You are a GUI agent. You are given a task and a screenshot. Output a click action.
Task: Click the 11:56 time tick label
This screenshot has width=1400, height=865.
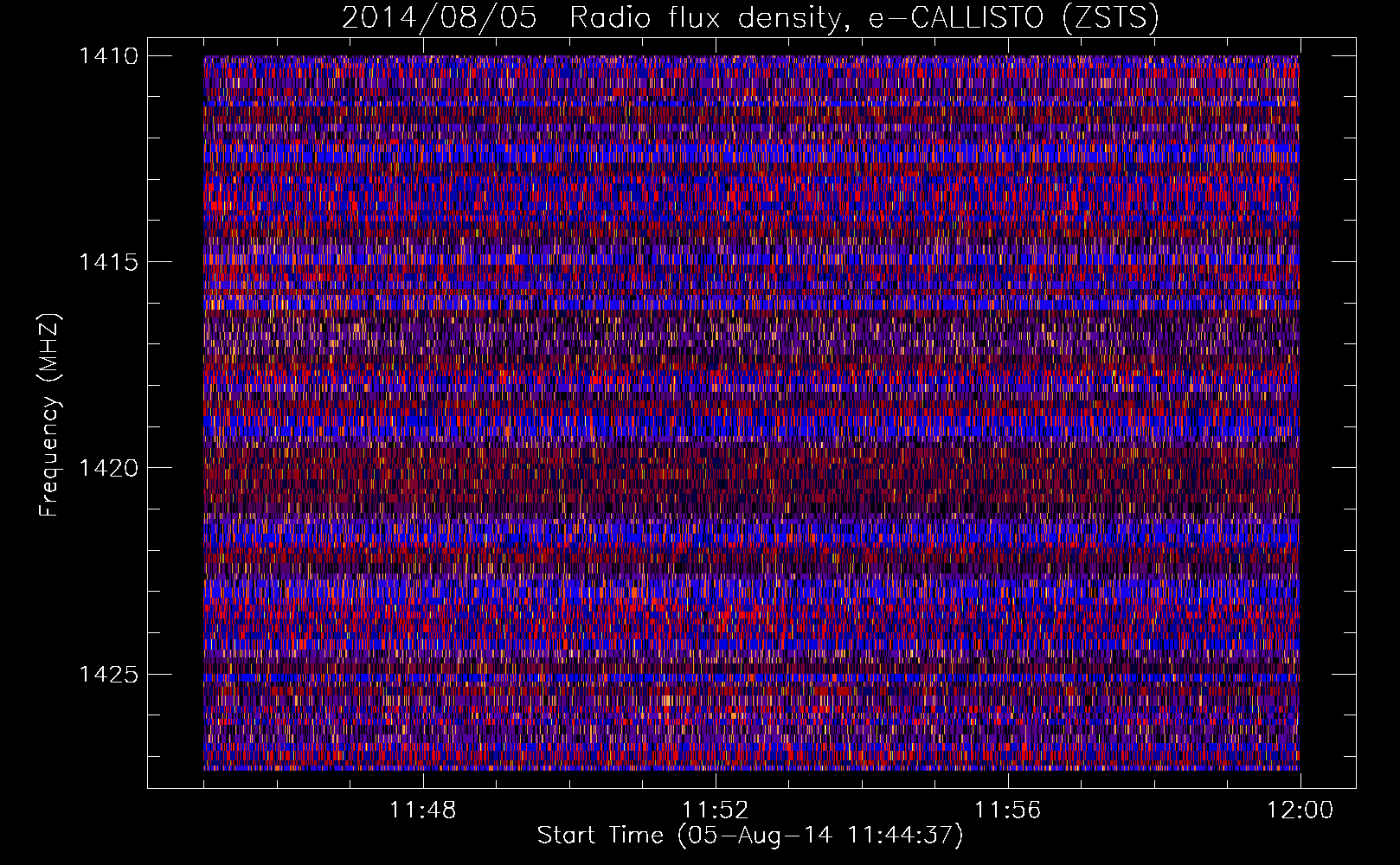(x=1007, y=811)
